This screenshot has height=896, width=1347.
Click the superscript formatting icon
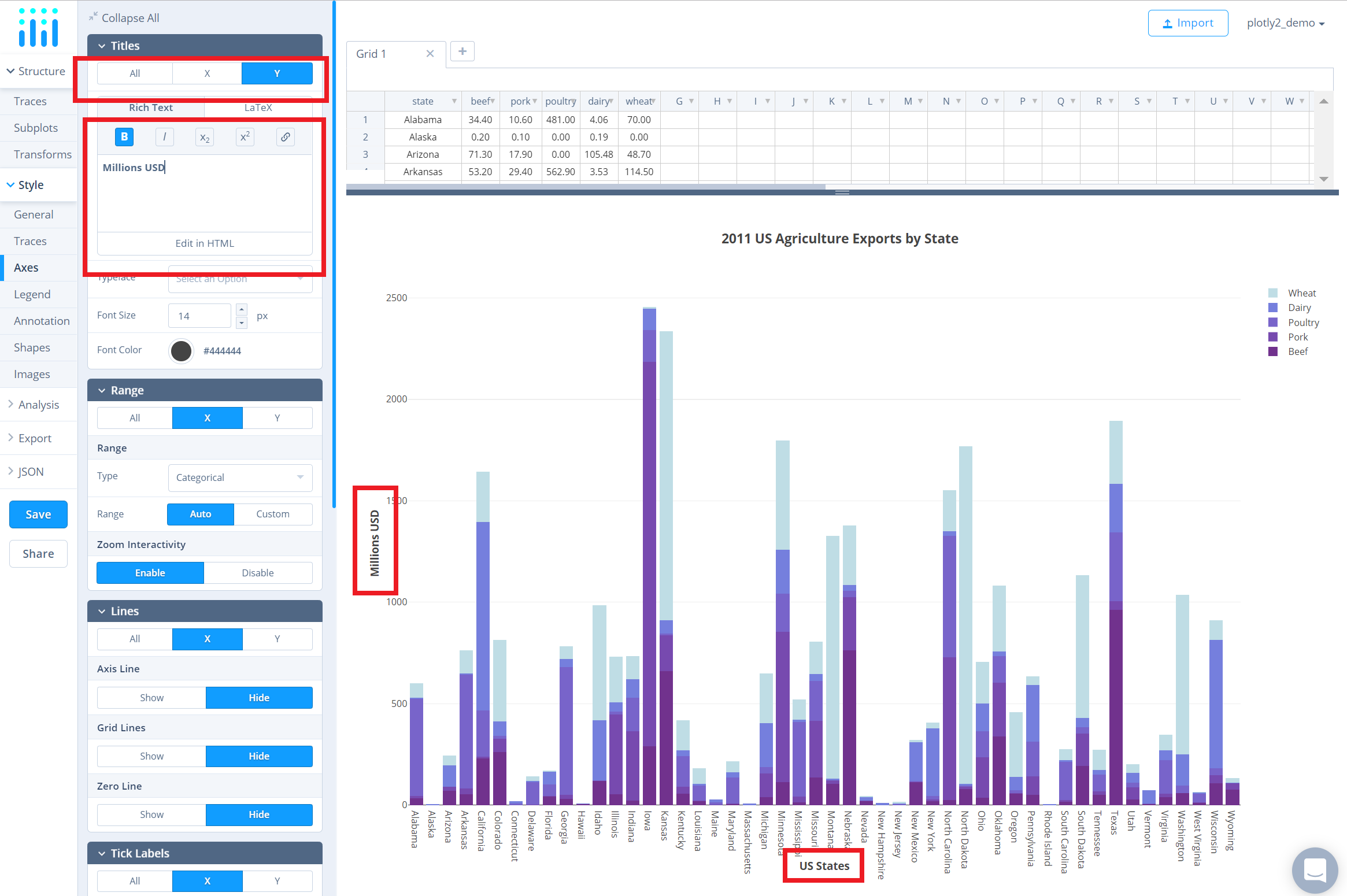245,137
